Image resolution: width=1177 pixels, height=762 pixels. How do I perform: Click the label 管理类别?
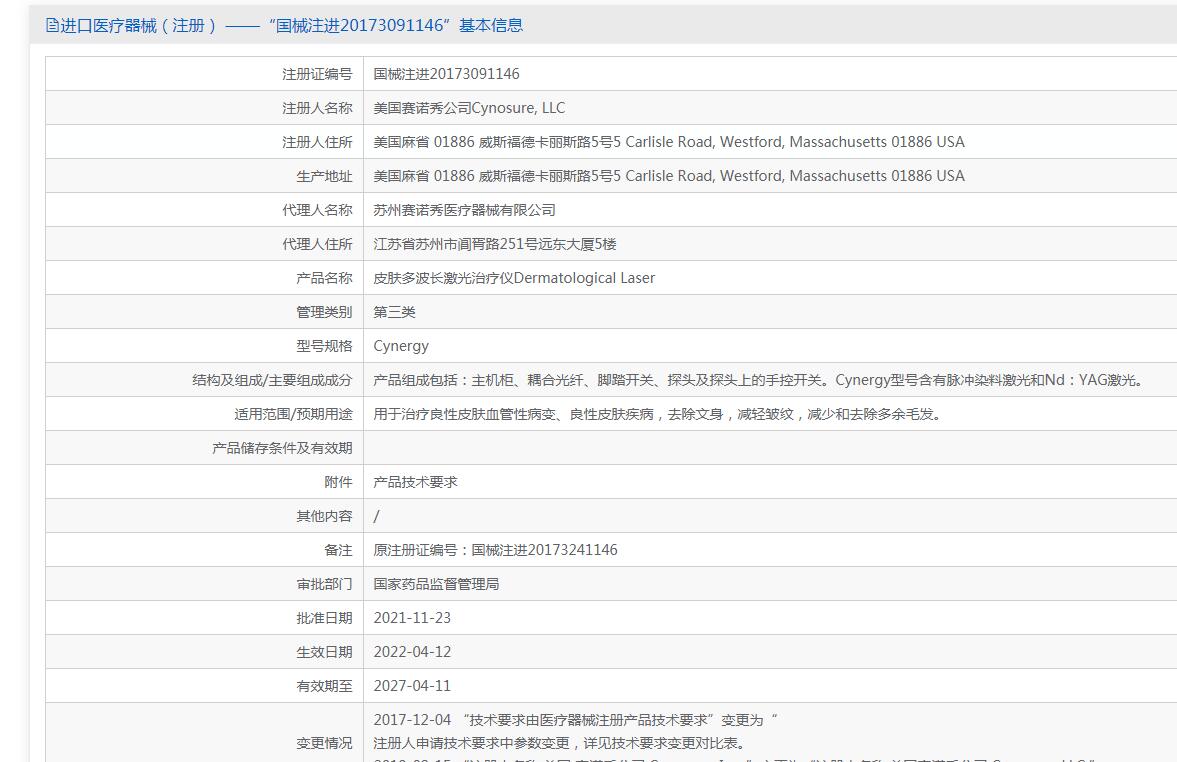point(324,312)
